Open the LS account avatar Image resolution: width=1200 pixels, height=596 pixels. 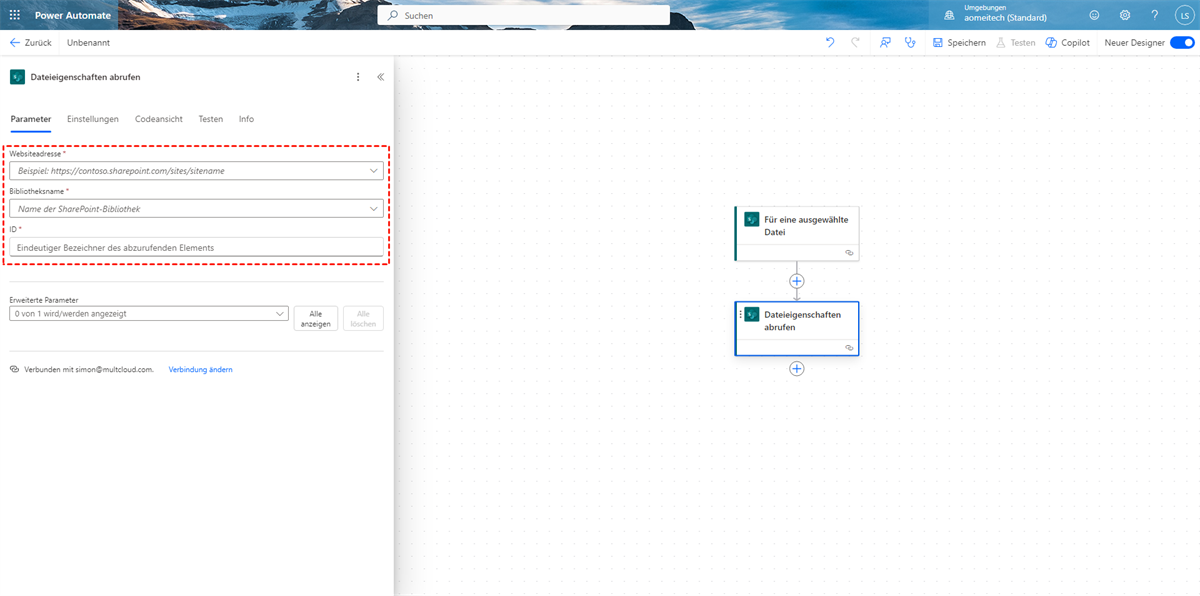click(x=1184, y=15)
